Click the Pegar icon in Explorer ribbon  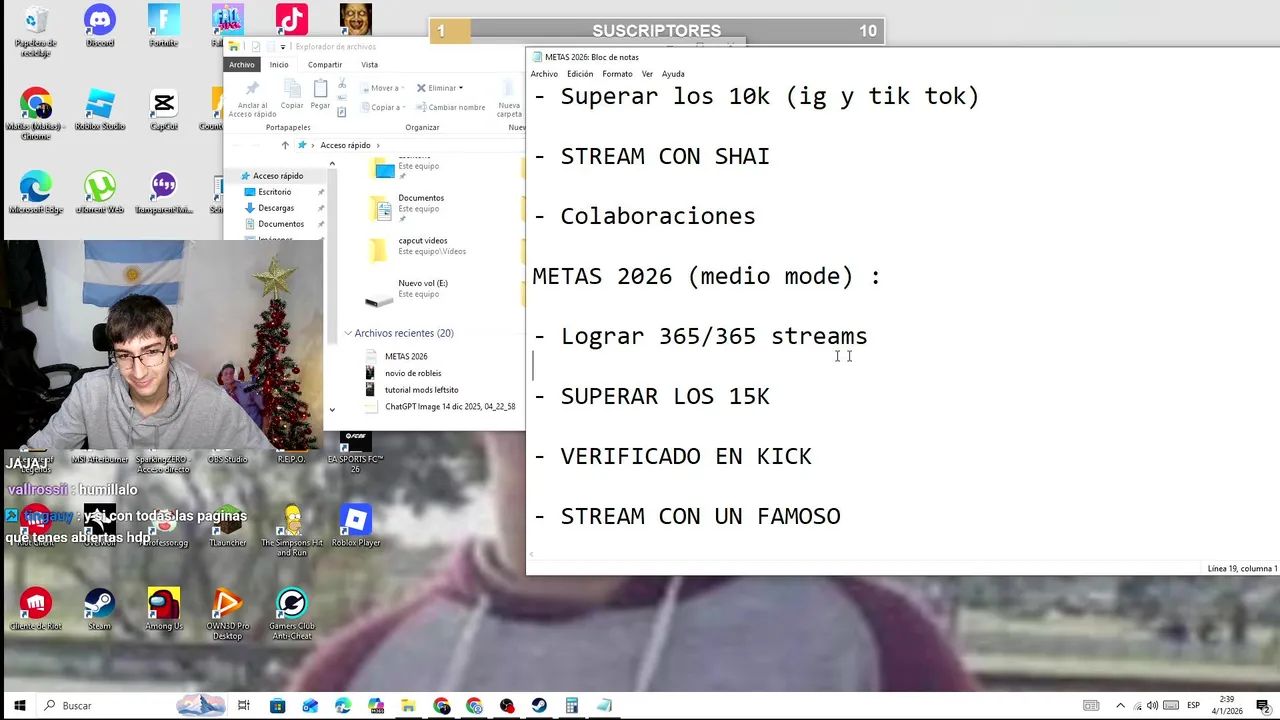point(320,94)
